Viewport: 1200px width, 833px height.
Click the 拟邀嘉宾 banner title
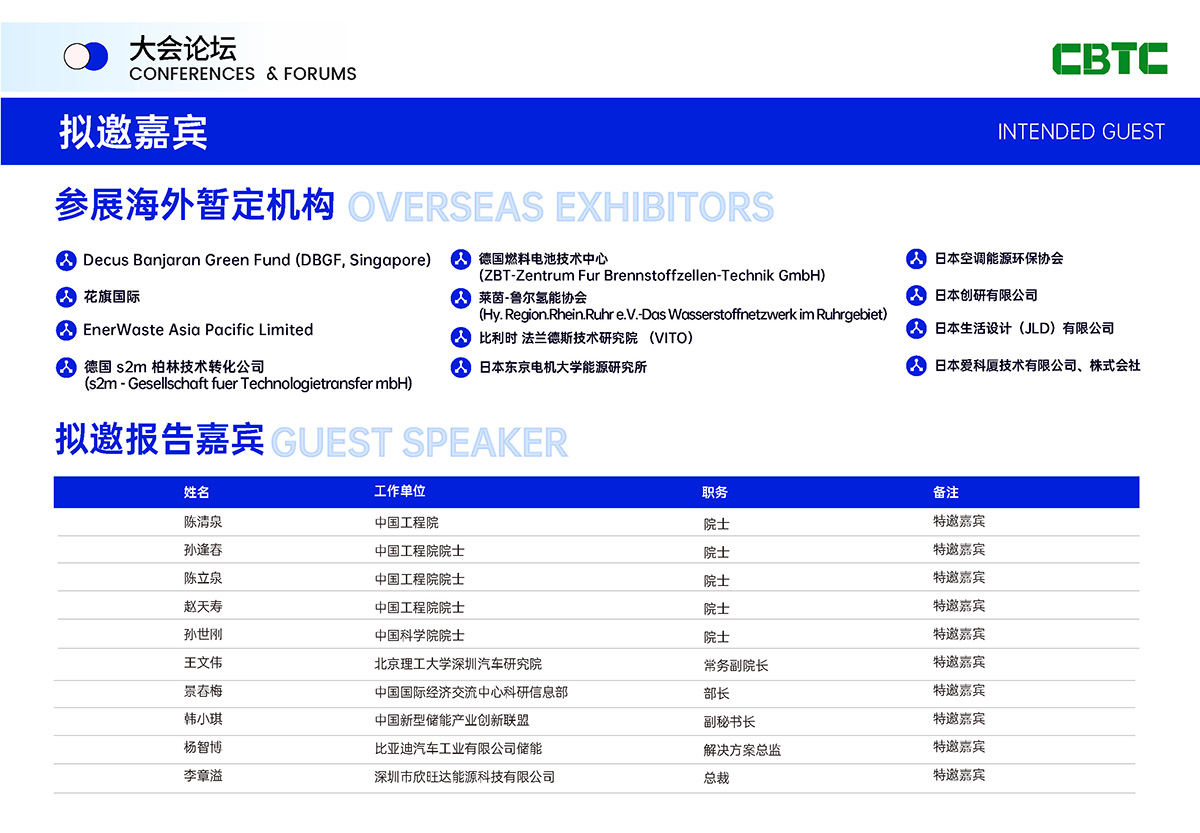(133, 132)
